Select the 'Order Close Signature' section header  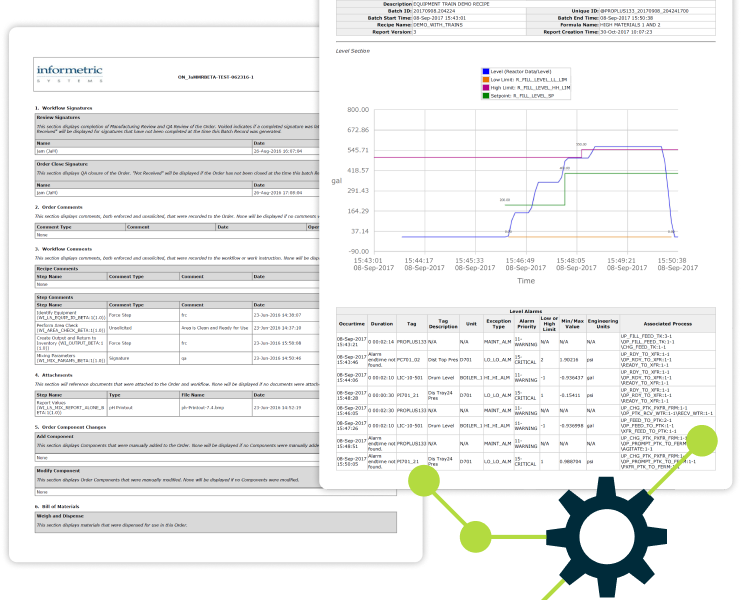pyautogui.click(x=62, y=164)
